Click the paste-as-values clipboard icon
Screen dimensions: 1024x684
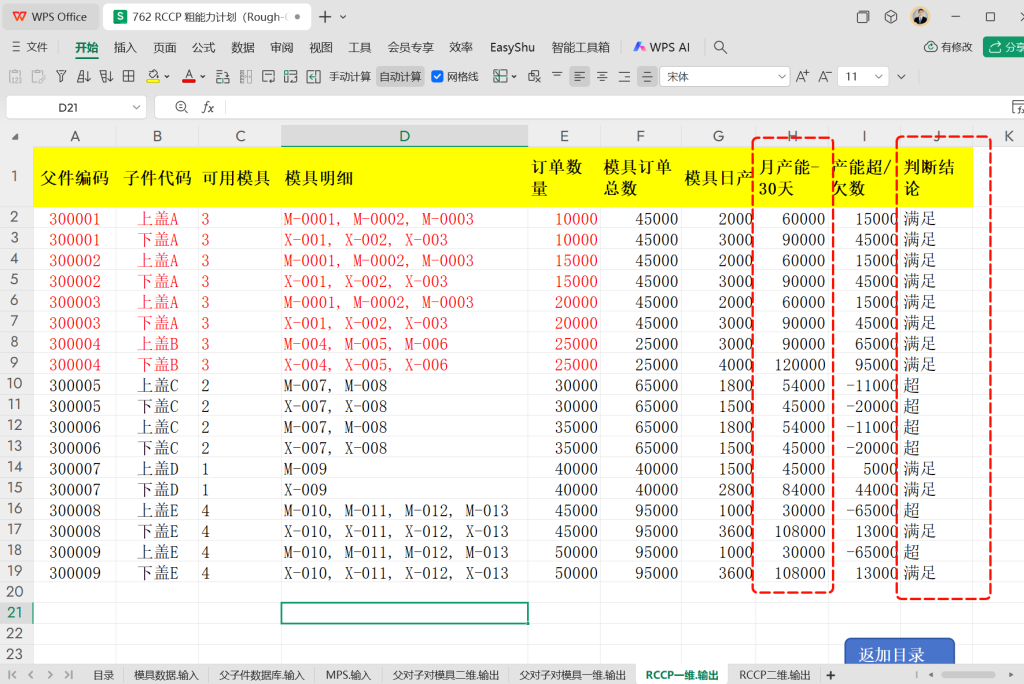click(x=15, y=76)
